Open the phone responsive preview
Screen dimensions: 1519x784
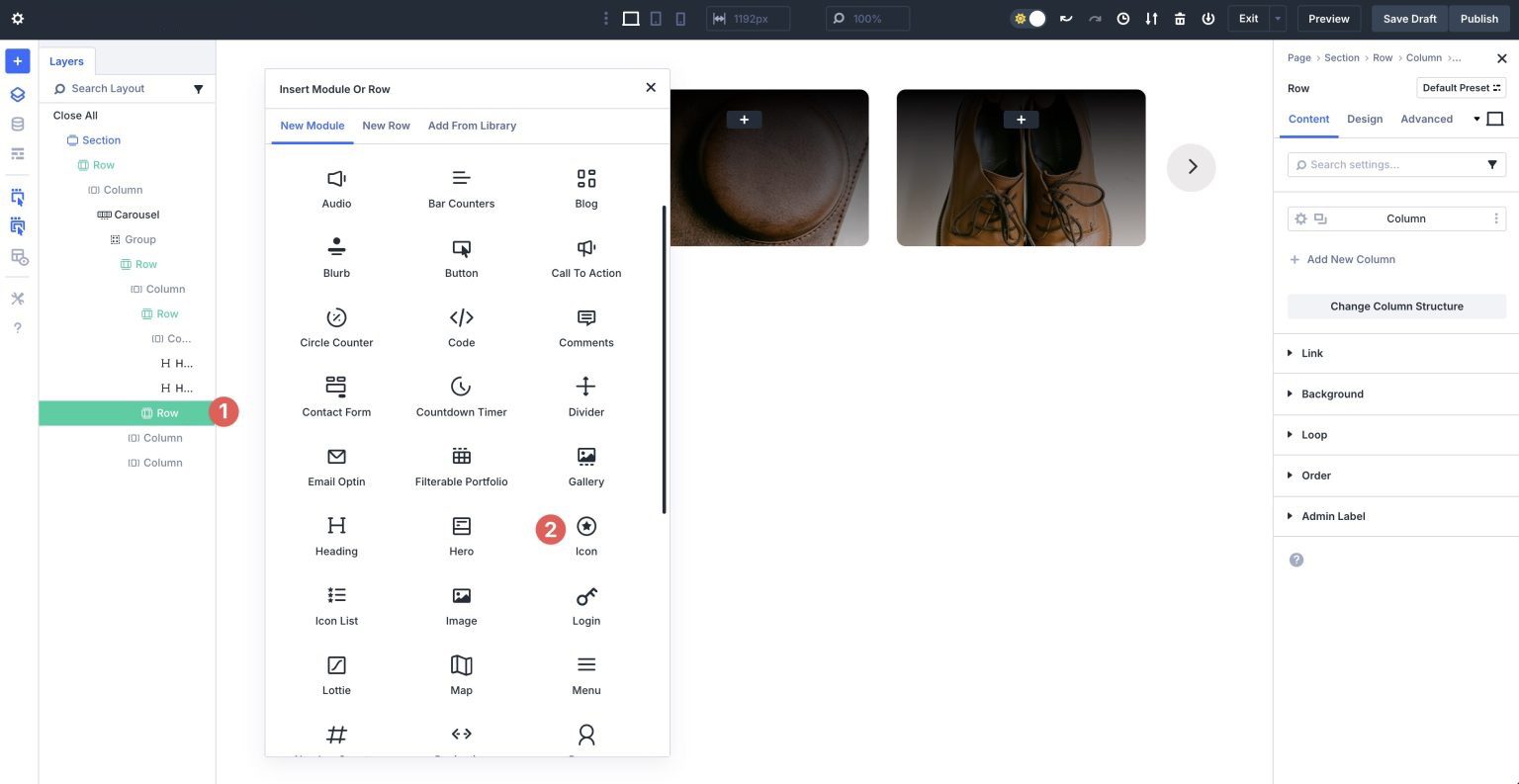682,18
